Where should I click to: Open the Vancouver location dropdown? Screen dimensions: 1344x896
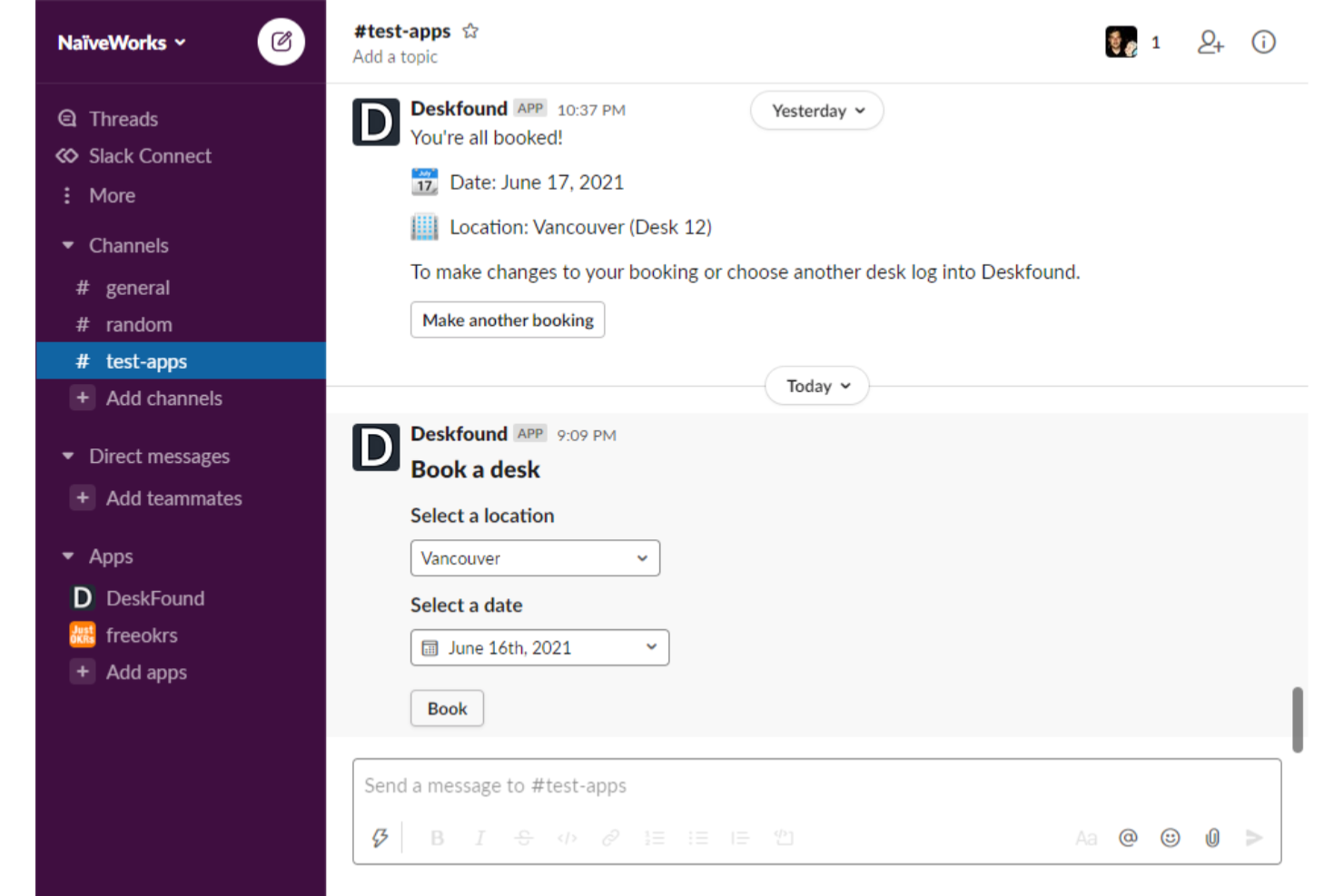pyautogui.click(x=535, y=558)
